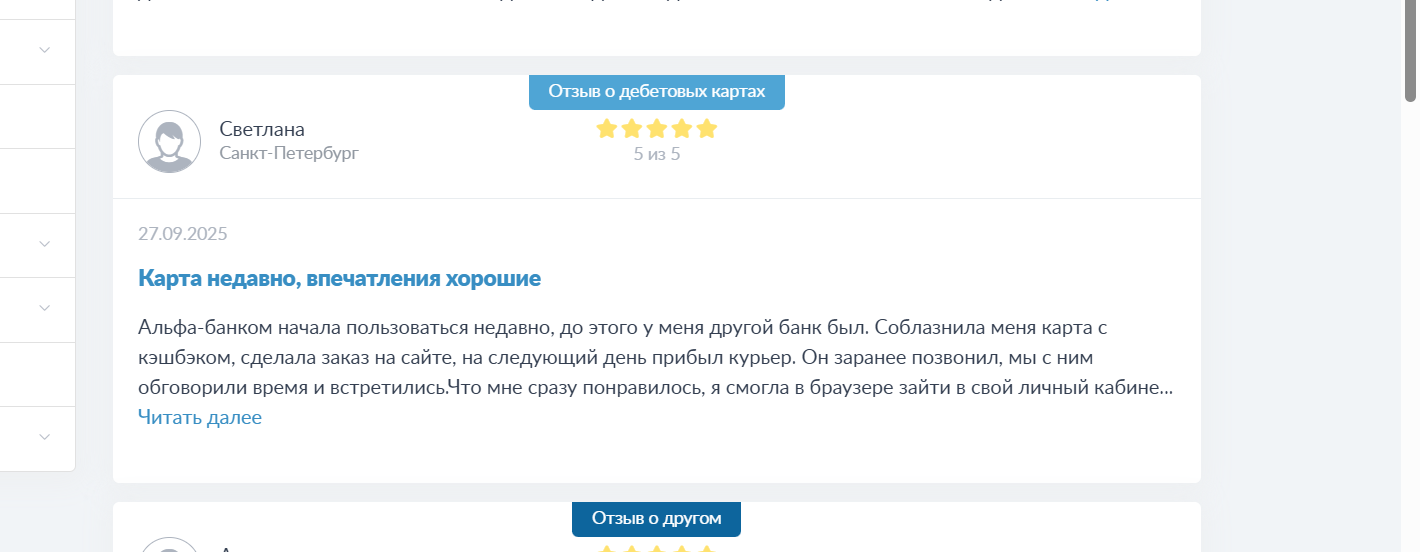The image size is (1420, 552).
Task: Select the 'Отзыв о дебетовых картах' label
Action: (x=657, y=92)
